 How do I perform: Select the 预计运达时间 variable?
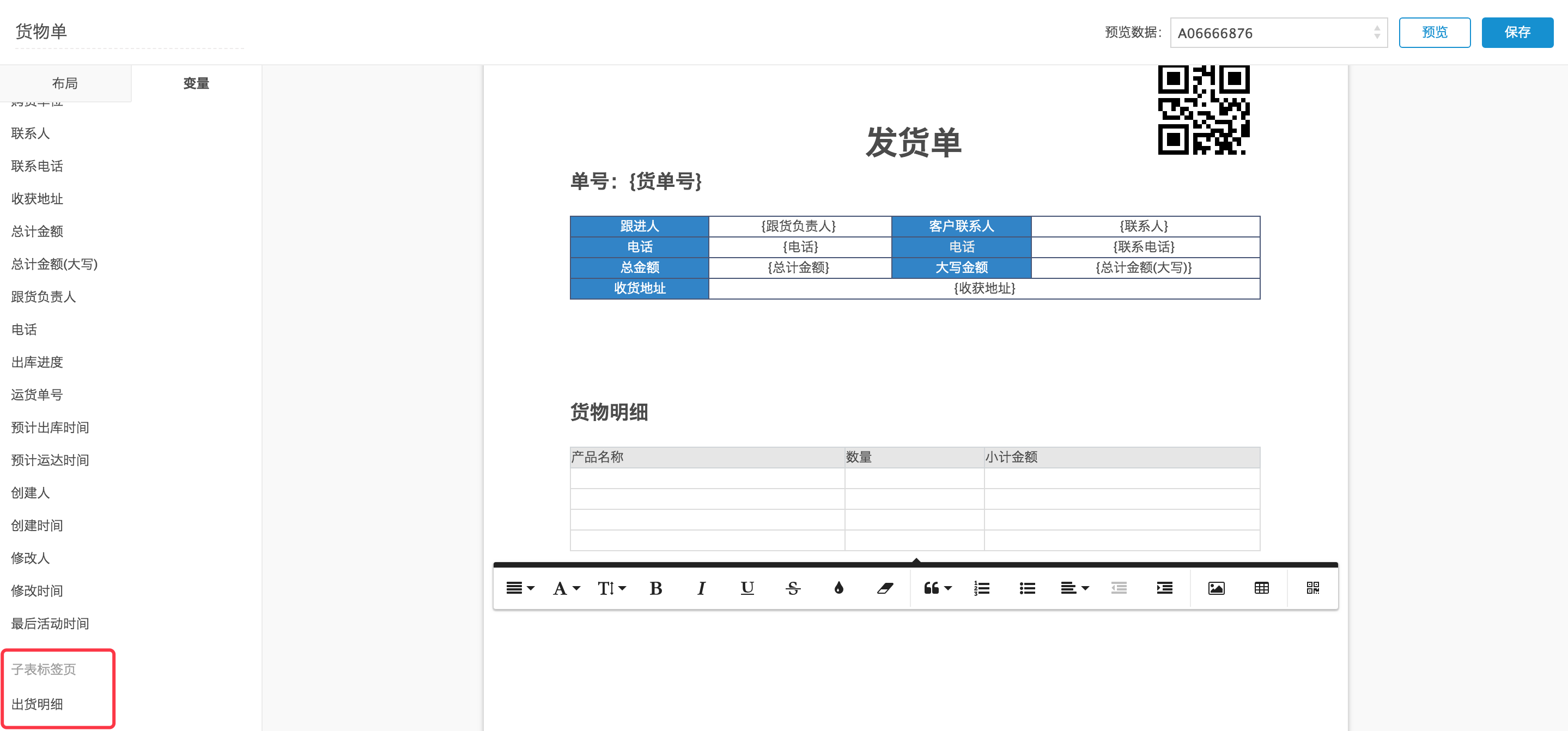tap(51, 460)
